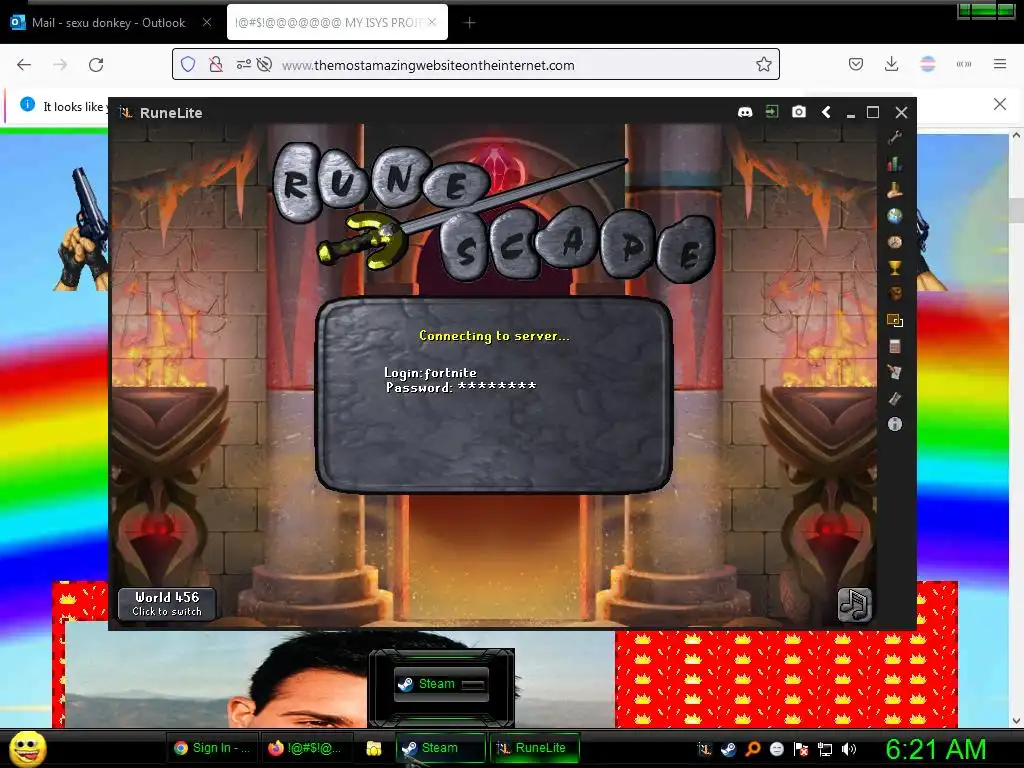Go forward in Firefox
1024x768 pixels.
pos(60,65)
